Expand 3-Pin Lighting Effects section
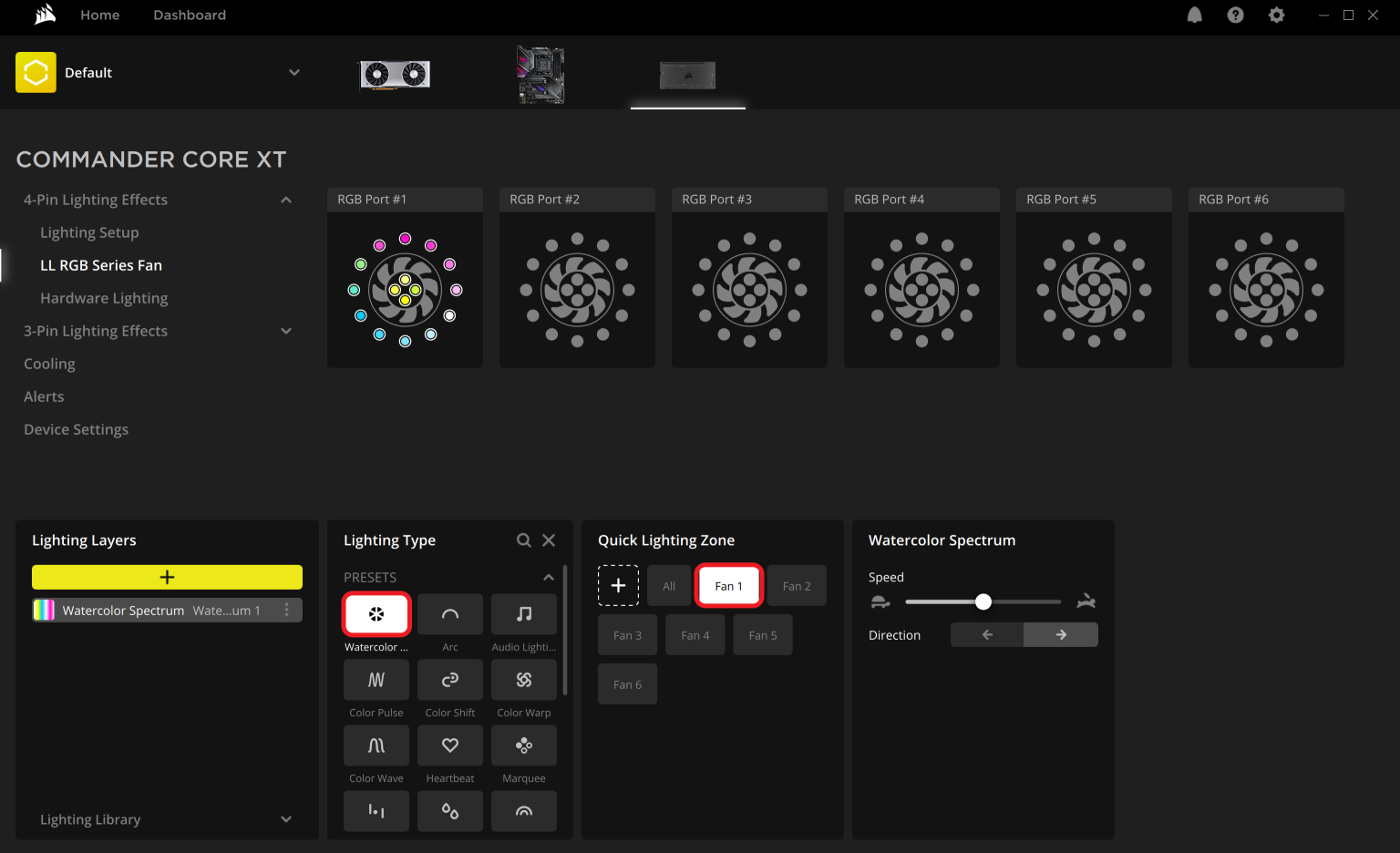 point(286,331)
